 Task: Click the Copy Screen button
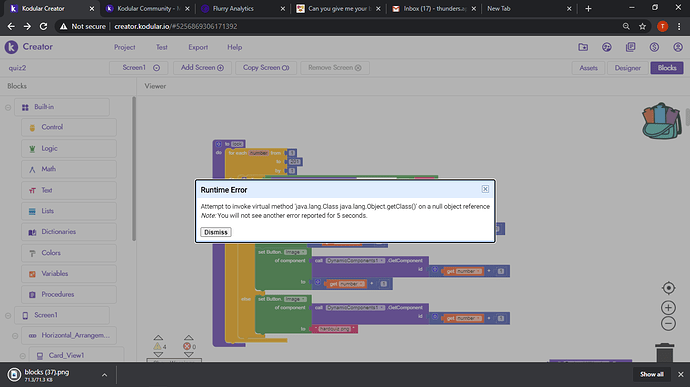tap(266, 68)
